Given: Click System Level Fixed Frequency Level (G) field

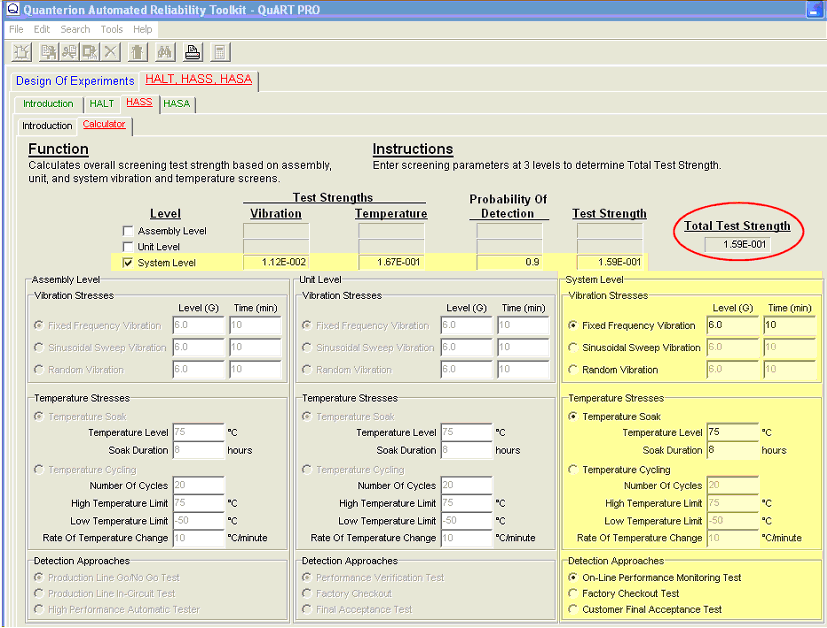Looking at the screenshot, I should click(733, 325).
